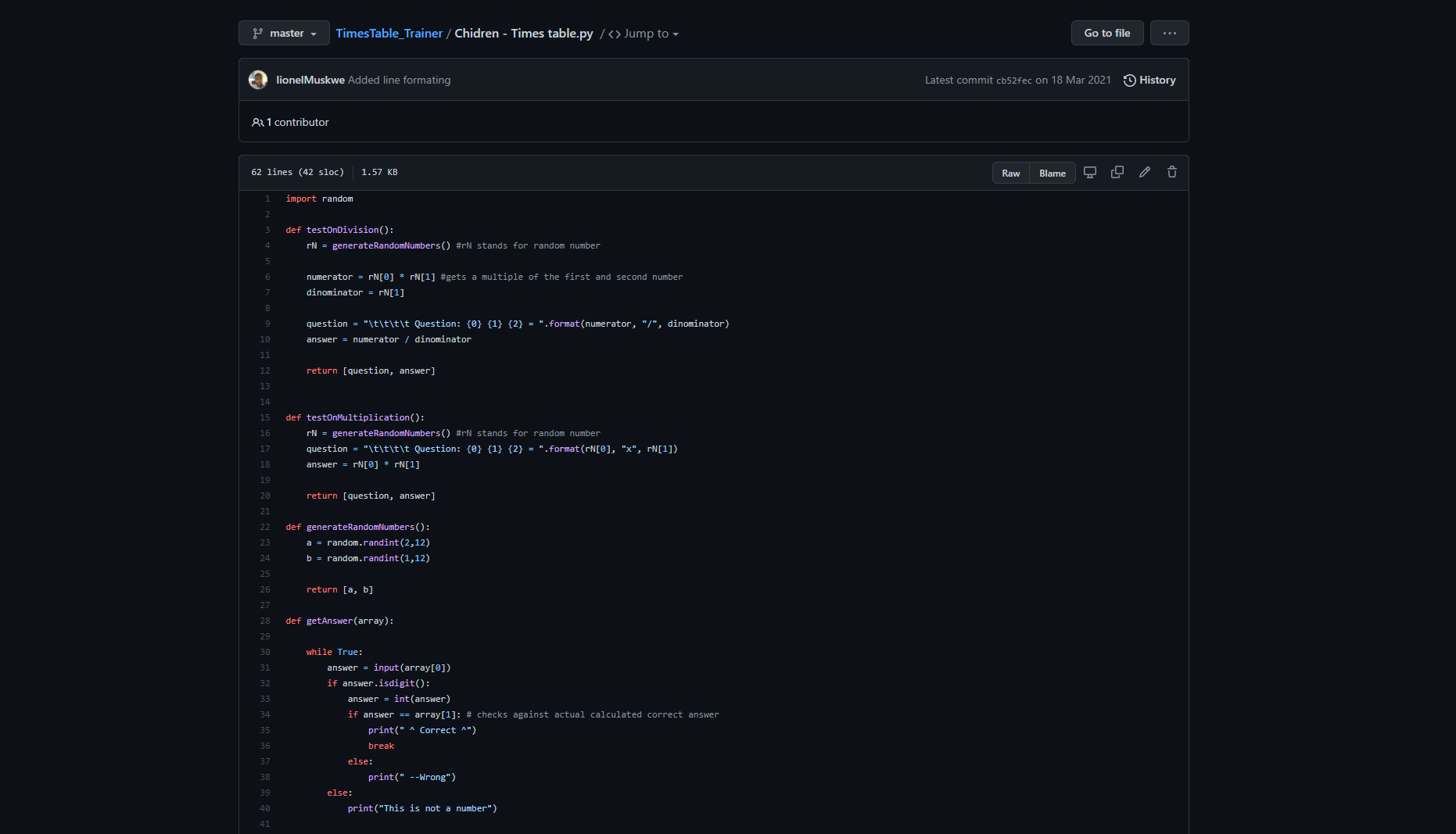Select line number 28
Image resolution: width=1456 pixels, height=834 pixels.
point(265,621)
